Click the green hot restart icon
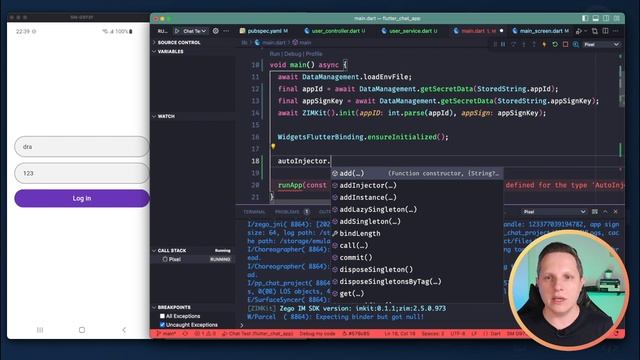This screenshot has height=360, width=640. point(555,44)
